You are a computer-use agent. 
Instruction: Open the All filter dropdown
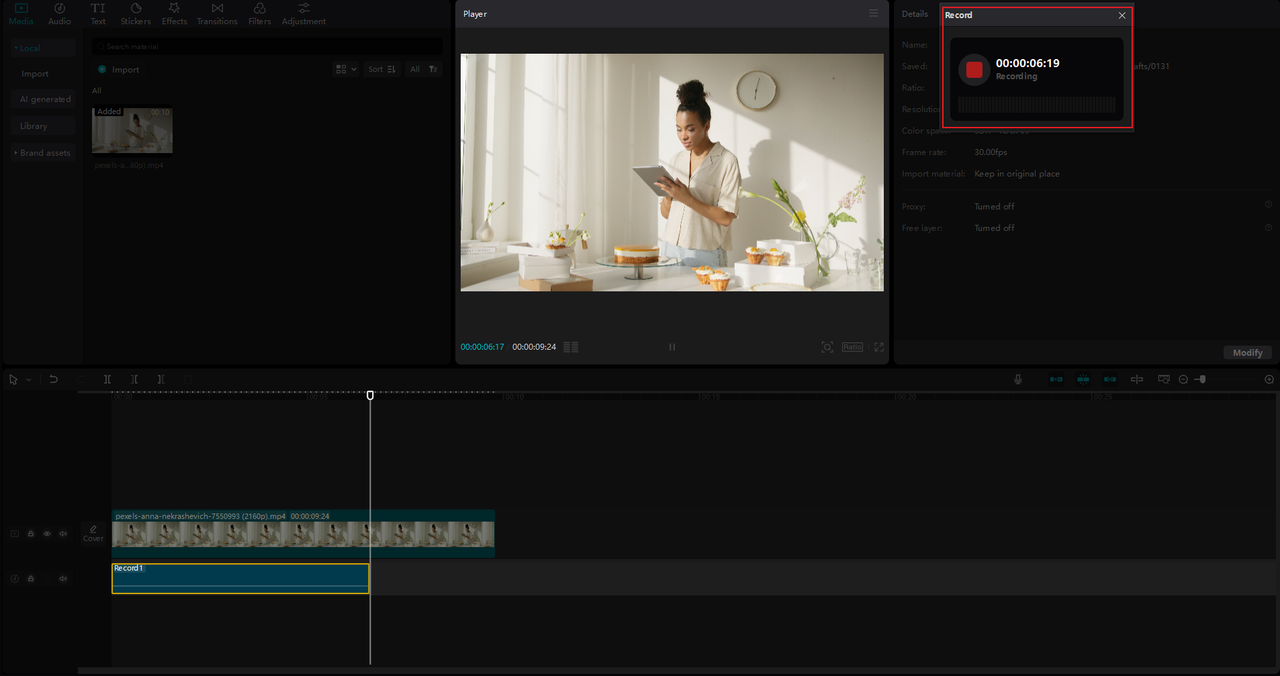424,69
